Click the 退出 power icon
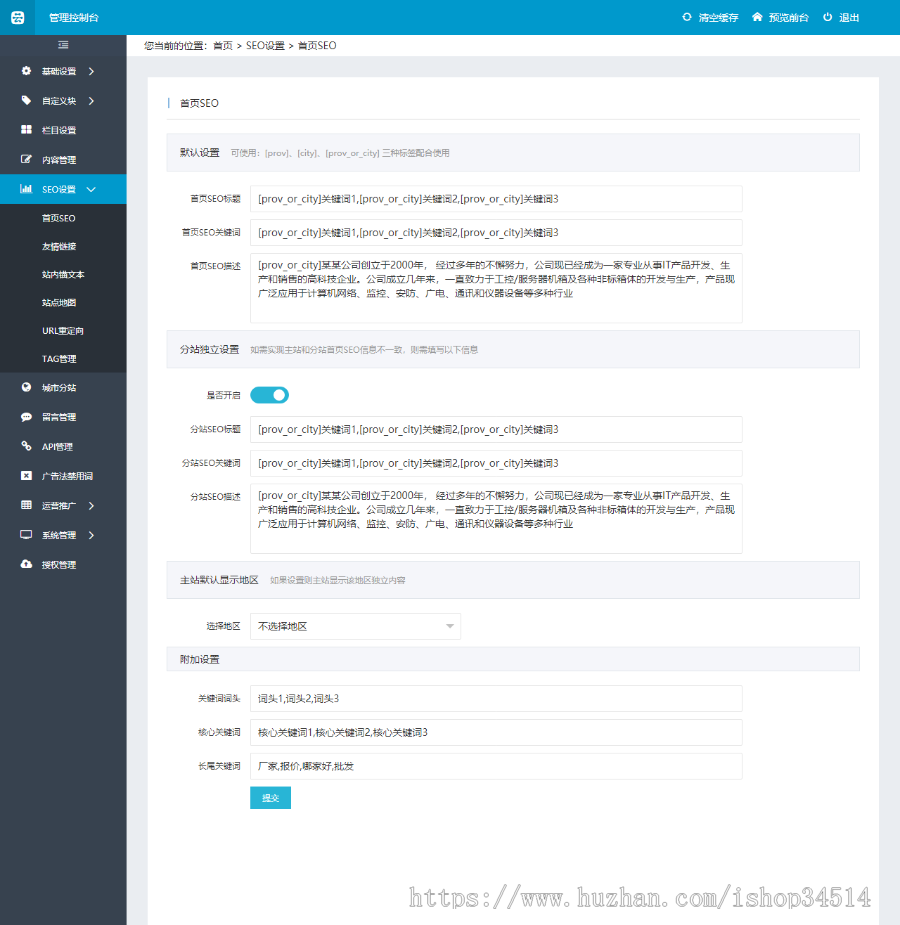This screenshot has width=900, height=925. [x=827, y=17]
